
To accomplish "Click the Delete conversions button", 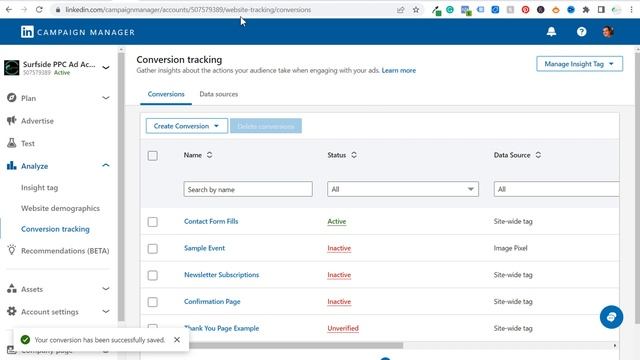I will click(266, 126).
